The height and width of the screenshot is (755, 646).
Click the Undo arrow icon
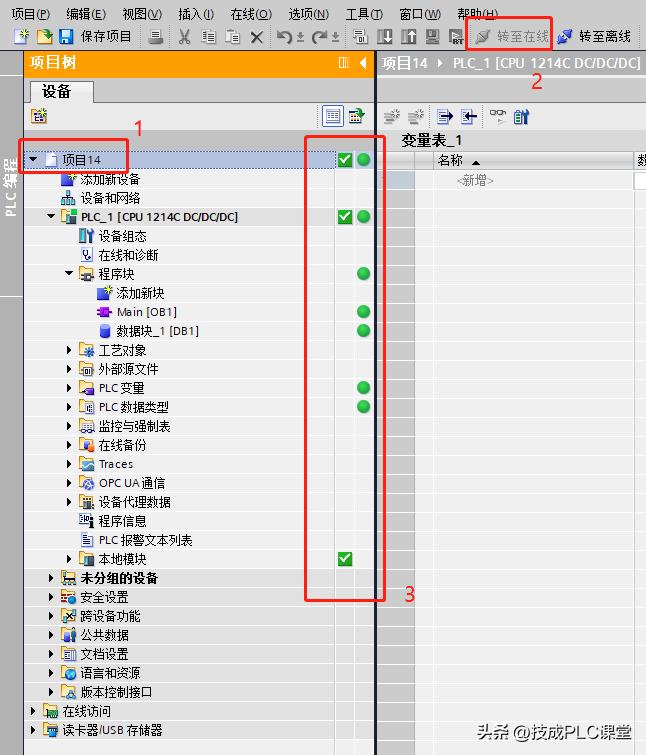(284, 37)
